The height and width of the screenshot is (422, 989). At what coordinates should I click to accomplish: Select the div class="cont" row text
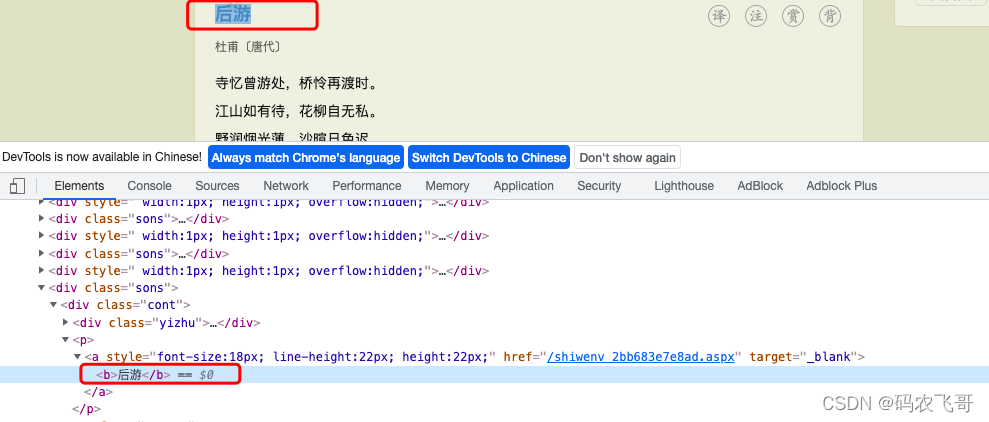(126, 305)
